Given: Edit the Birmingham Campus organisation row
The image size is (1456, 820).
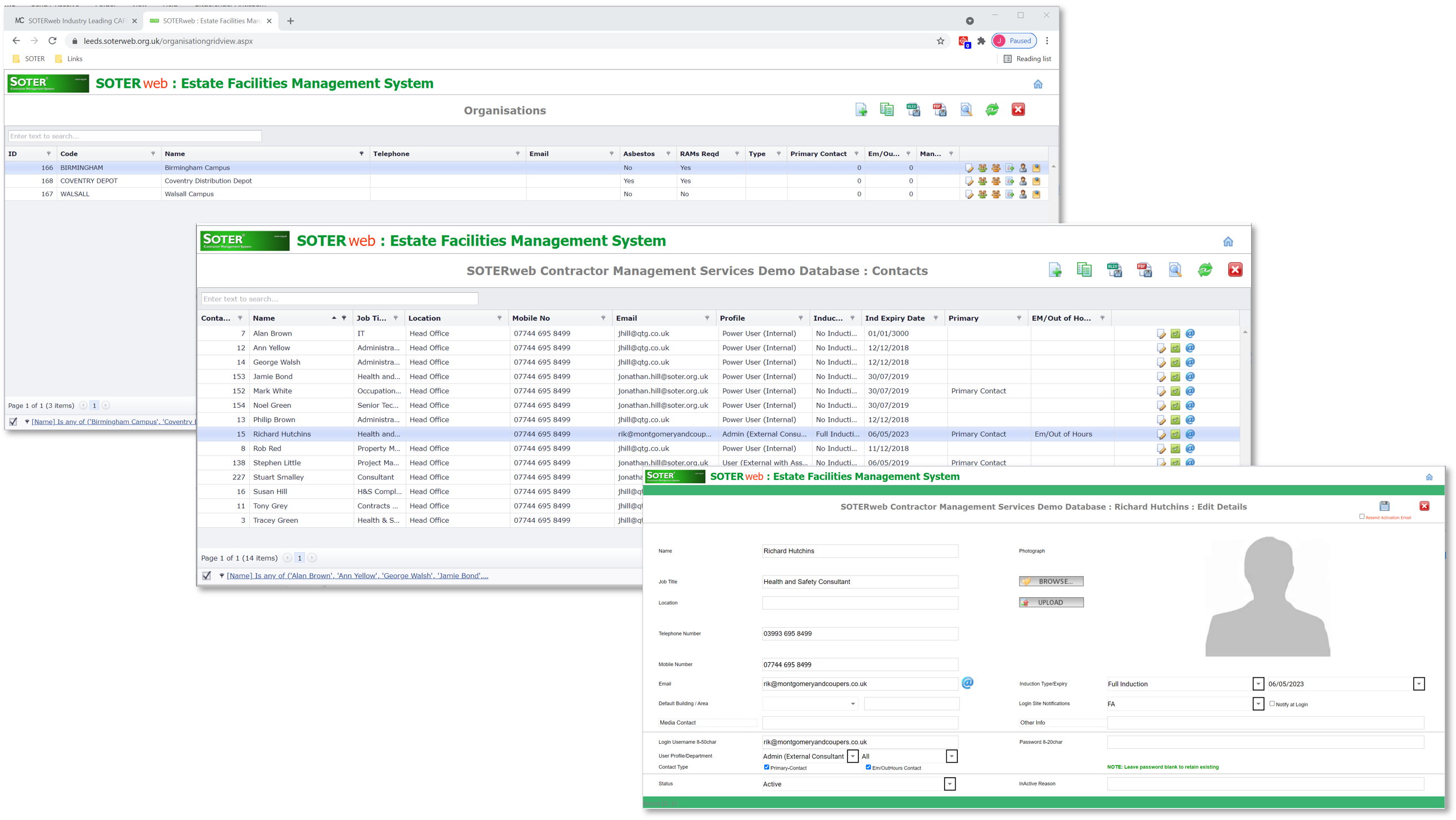Looking at the screenshot, I should pyautogui.click(x=969, y=168).
